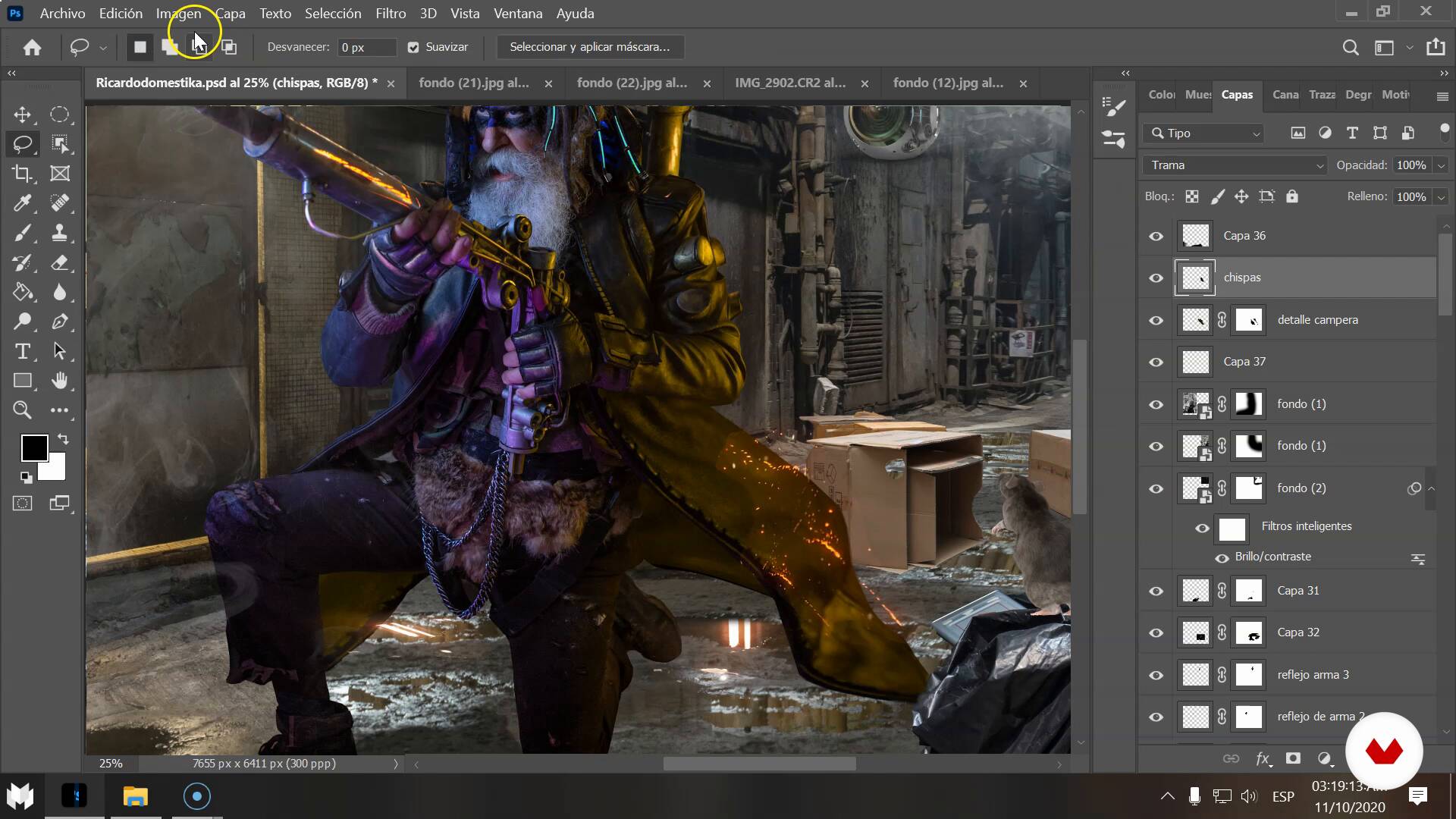Switch to the fondo (21).jpg tab
The image size is (1456, 819).
click(x=474, y=83)
